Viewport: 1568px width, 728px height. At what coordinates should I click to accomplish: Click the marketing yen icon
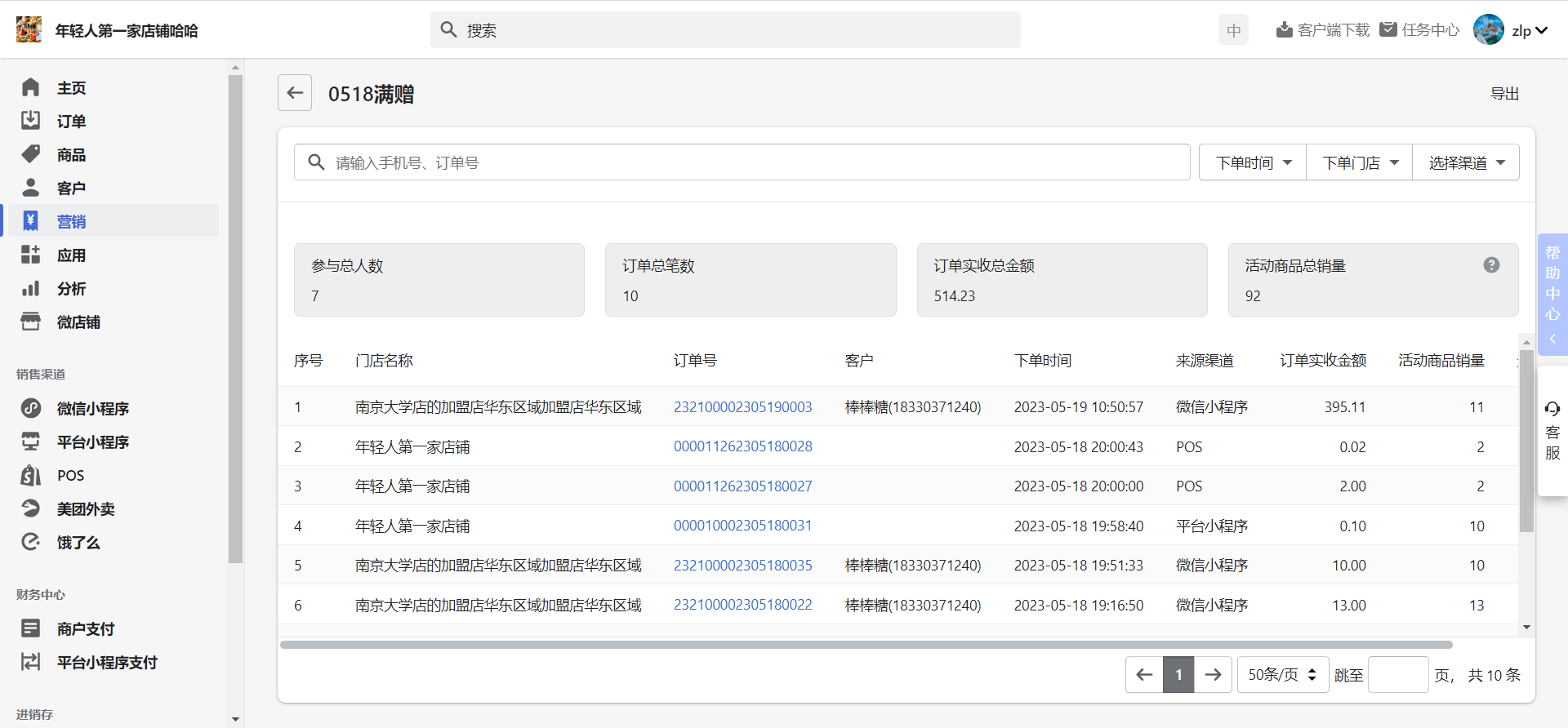pos(31,221)
